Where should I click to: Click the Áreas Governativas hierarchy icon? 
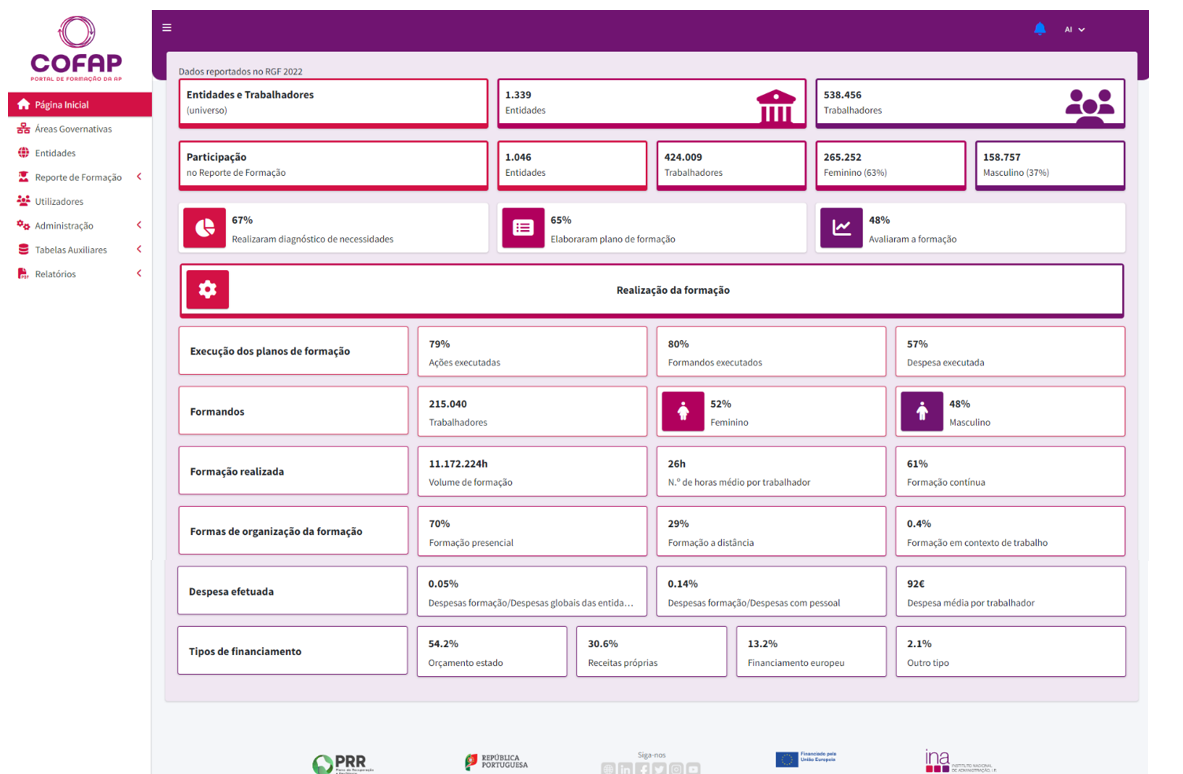[23, 128]
